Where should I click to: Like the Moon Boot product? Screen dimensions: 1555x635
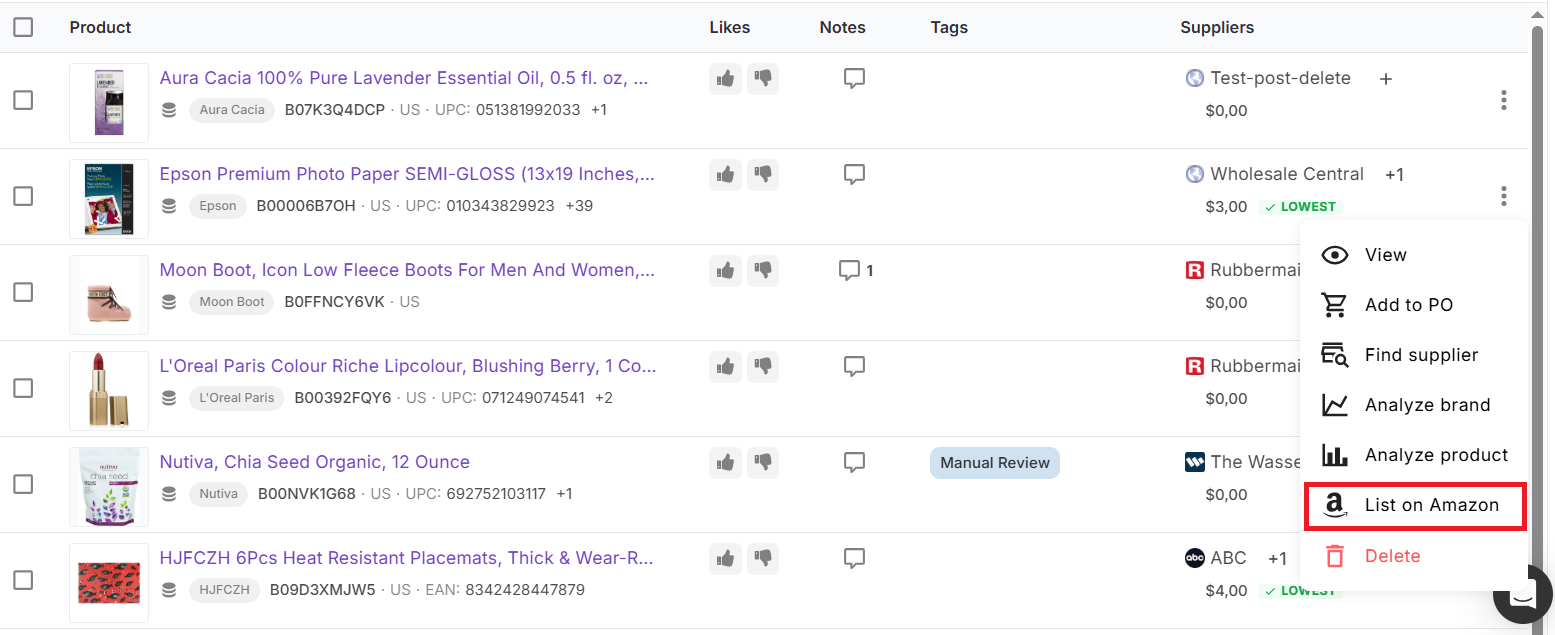coord(725,271)
